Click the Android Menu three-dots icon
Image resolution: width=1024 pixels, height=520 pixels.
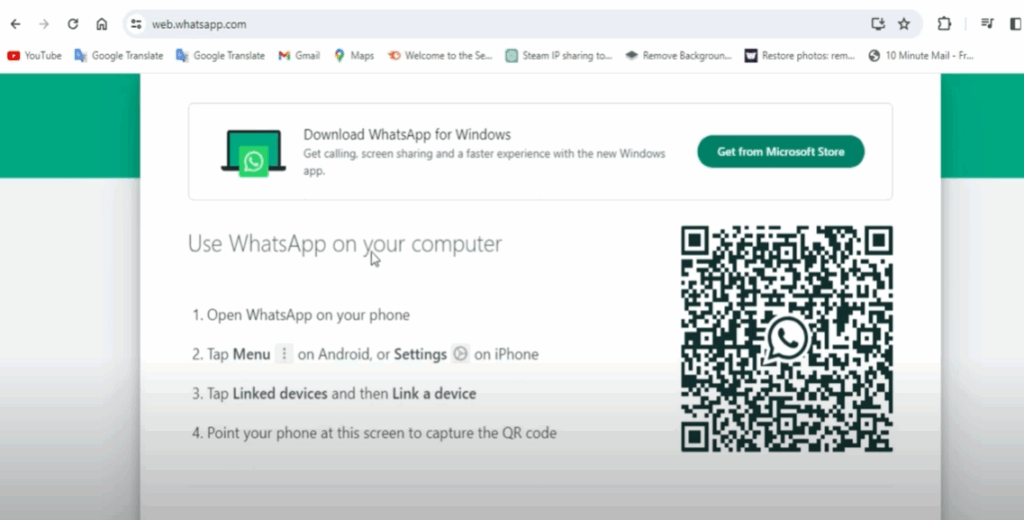point(283,354)
